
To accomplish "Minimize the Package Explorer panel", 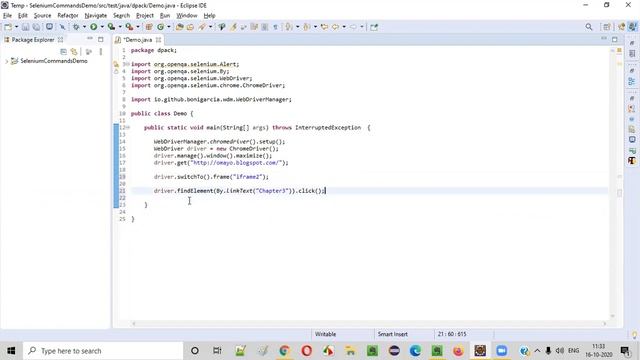I will point(89,39).
